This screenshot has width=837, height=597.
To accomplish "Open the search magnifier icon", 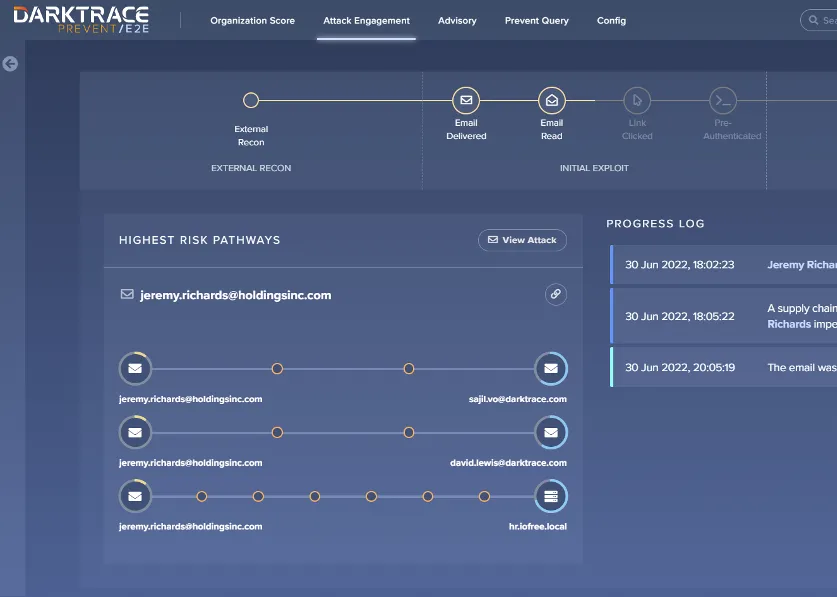I will pos(812,19).
